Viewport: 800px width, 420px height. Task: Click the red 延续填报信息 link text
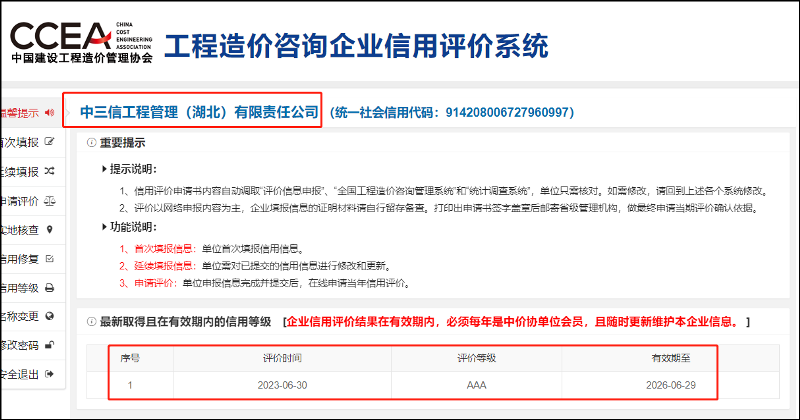pos(164,265)
